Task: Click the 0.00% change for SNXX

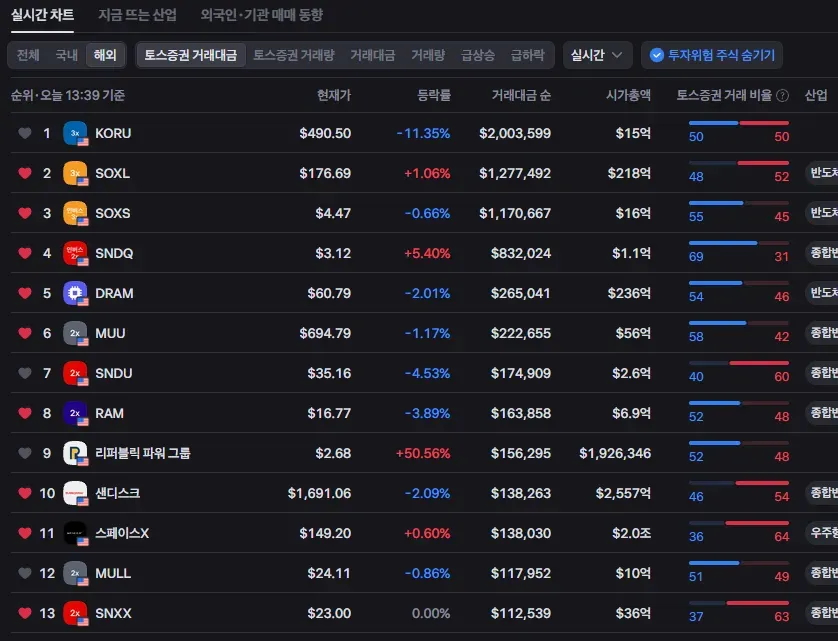Action: tap(431, 613)
